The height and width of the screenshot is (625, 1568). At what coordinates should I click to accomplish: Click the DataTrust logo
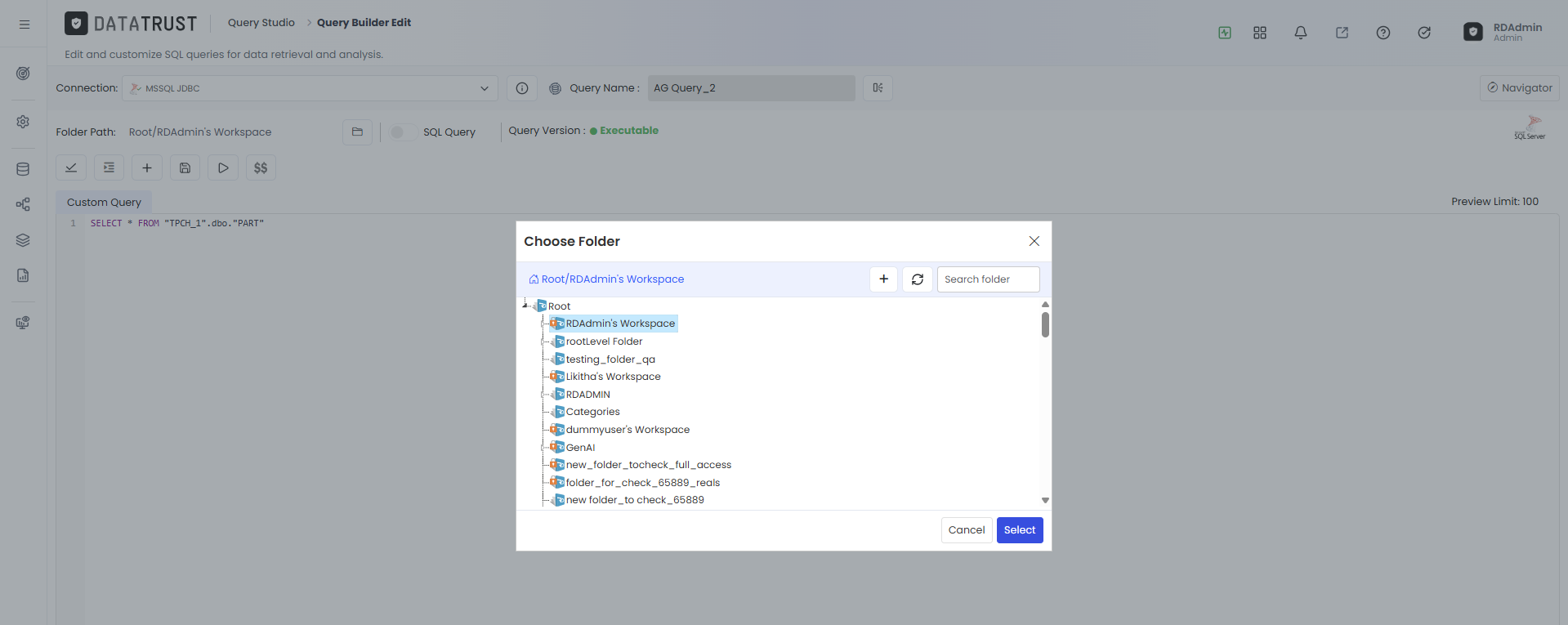click(131, 24)
